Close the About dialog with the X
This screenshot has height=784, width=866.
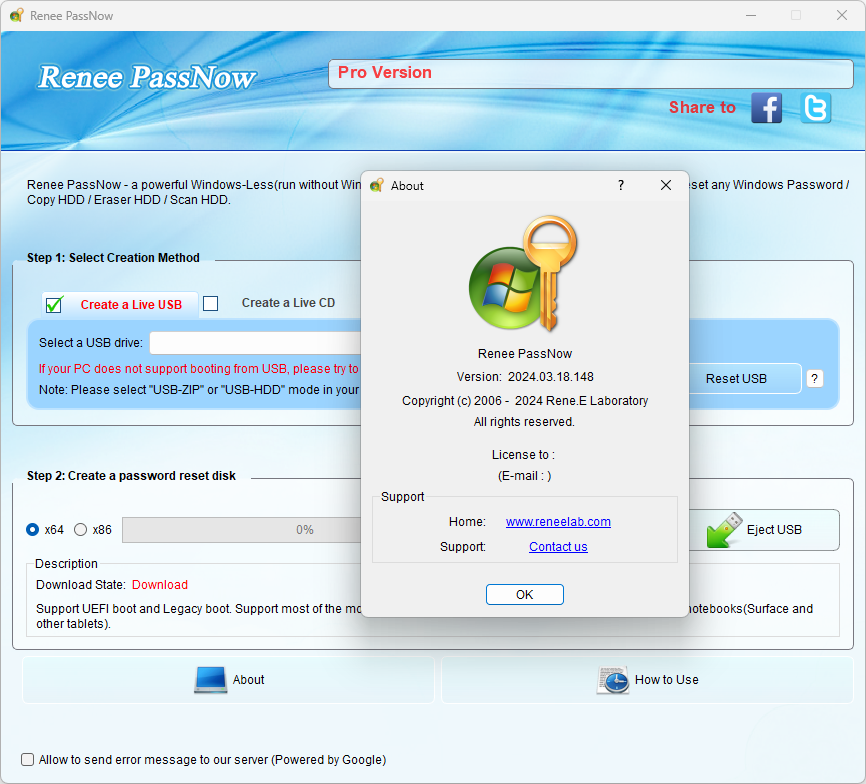click(666, 186)
